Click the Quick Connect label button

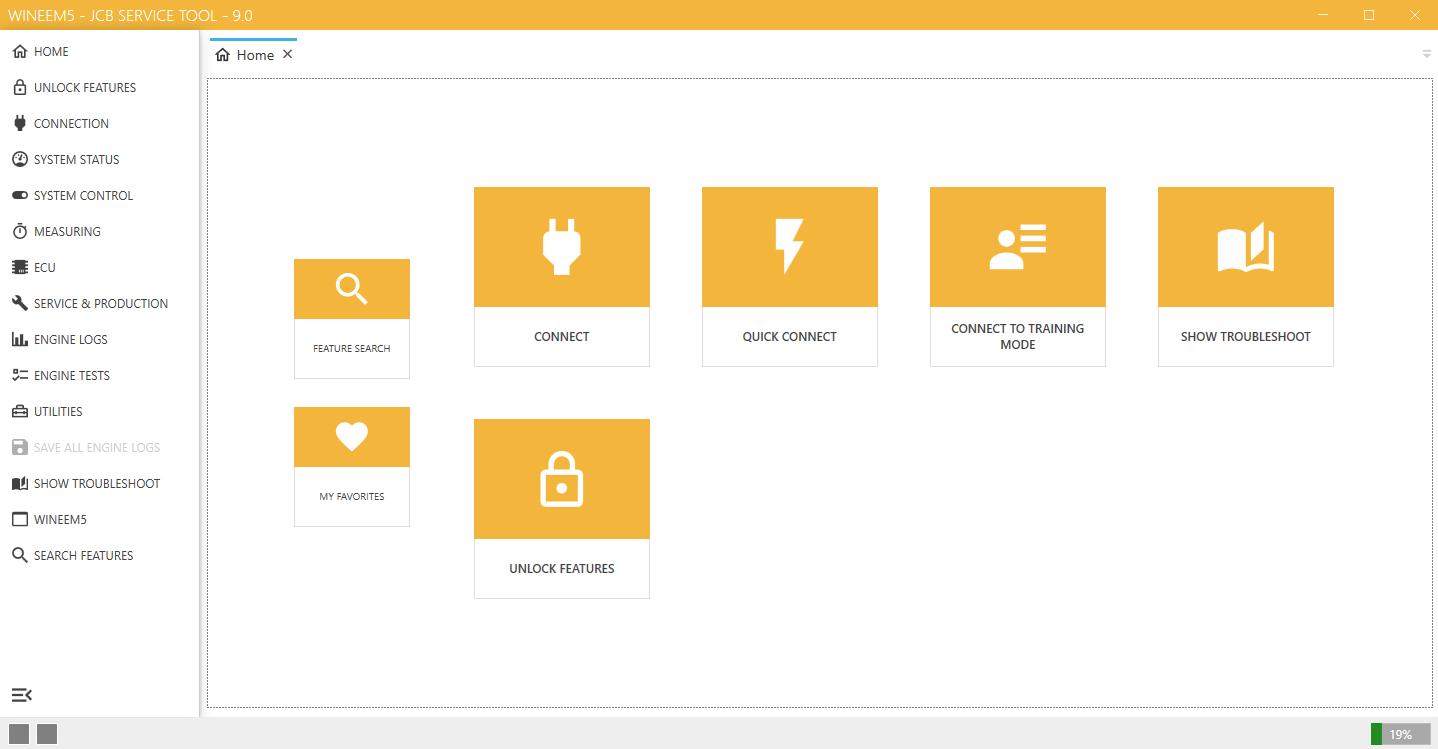point(789,337)
